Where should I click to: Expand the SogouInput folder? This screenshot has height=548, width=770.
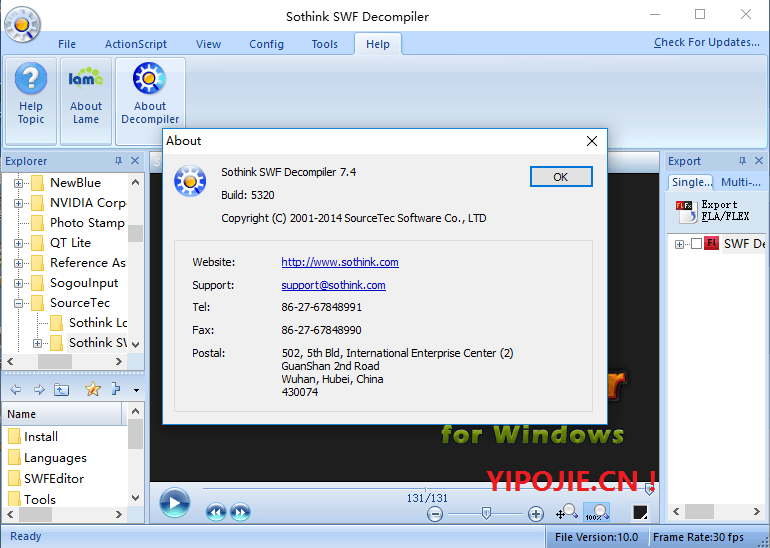click(x=18, y=284)
